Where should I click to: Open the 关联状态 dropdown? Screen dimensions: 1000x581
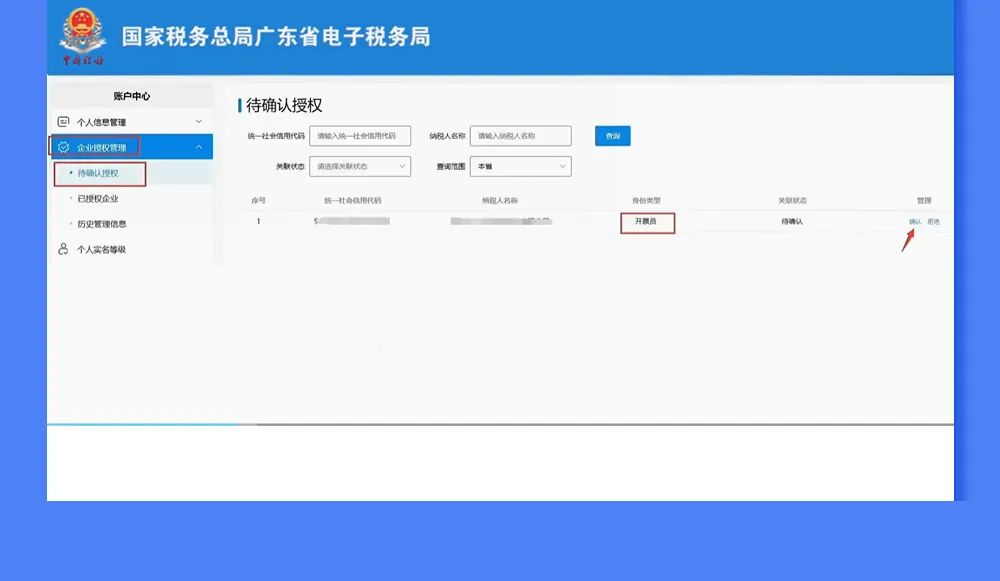pos(360,166)
